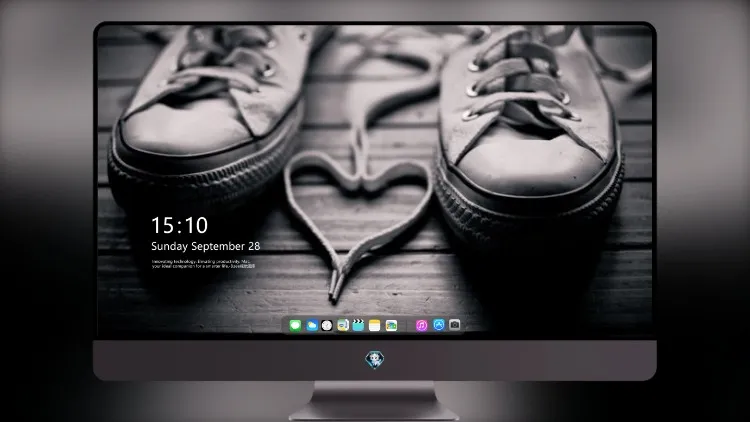Open the yellow Notes app
The image size is (750, 422).
pos(375,325)
